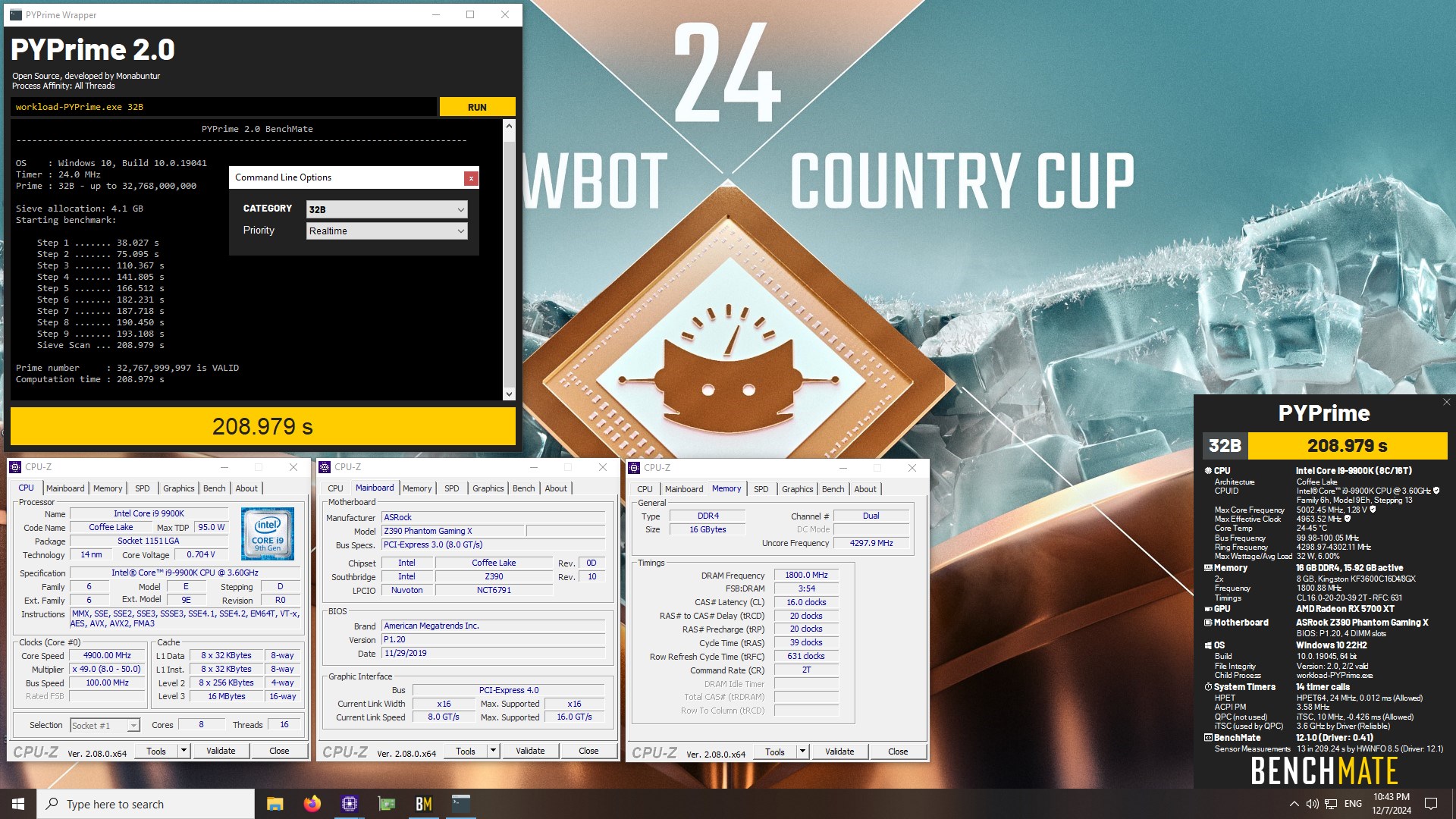Close the BenchMate PYPrime result overlay

pos(1446,402)
